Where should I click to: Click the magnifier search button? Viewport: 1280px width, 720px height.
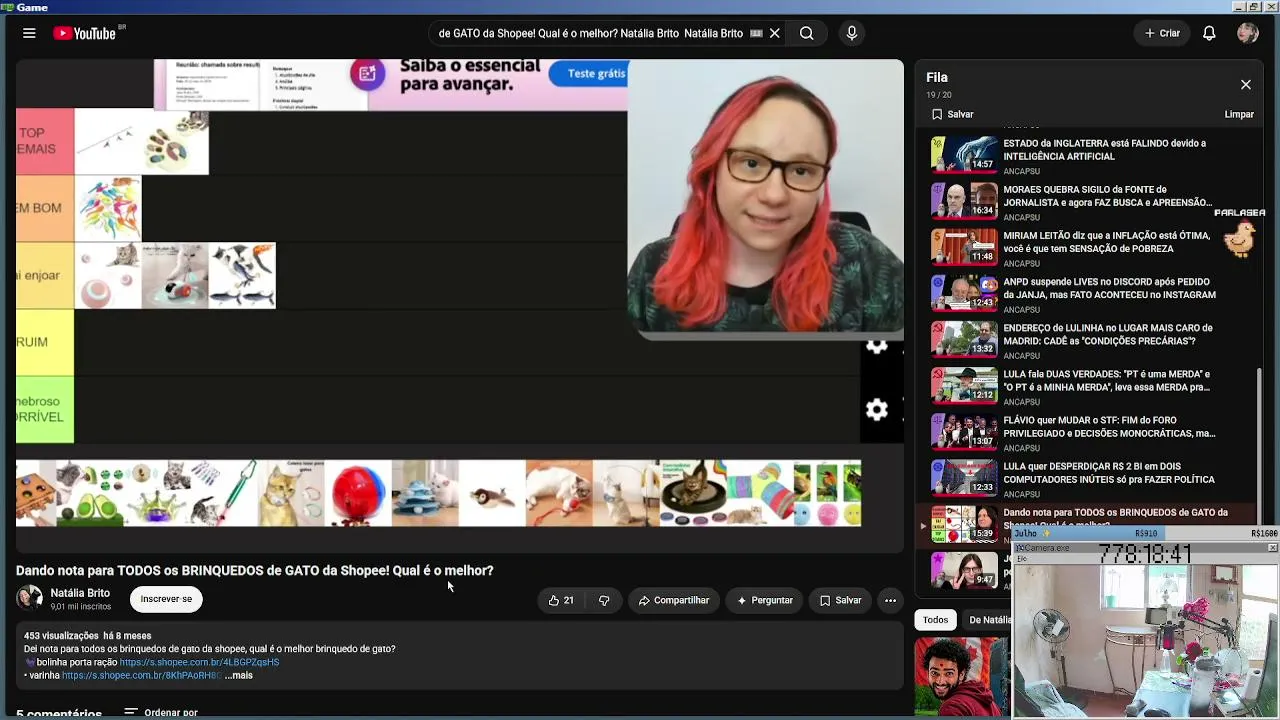pos(807,33)
